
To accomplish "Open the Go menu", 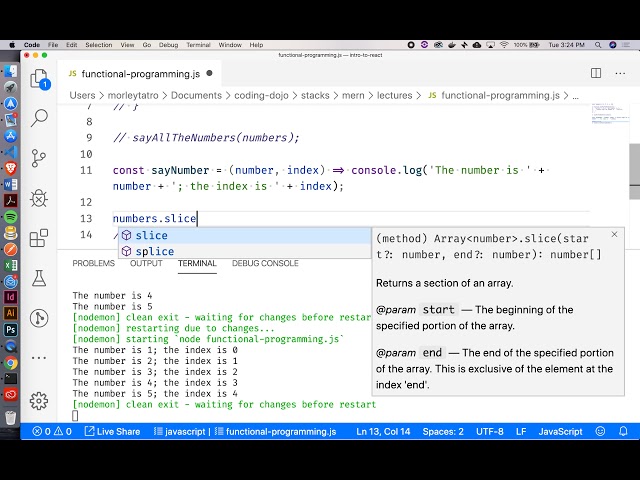I will coord(147,45).
